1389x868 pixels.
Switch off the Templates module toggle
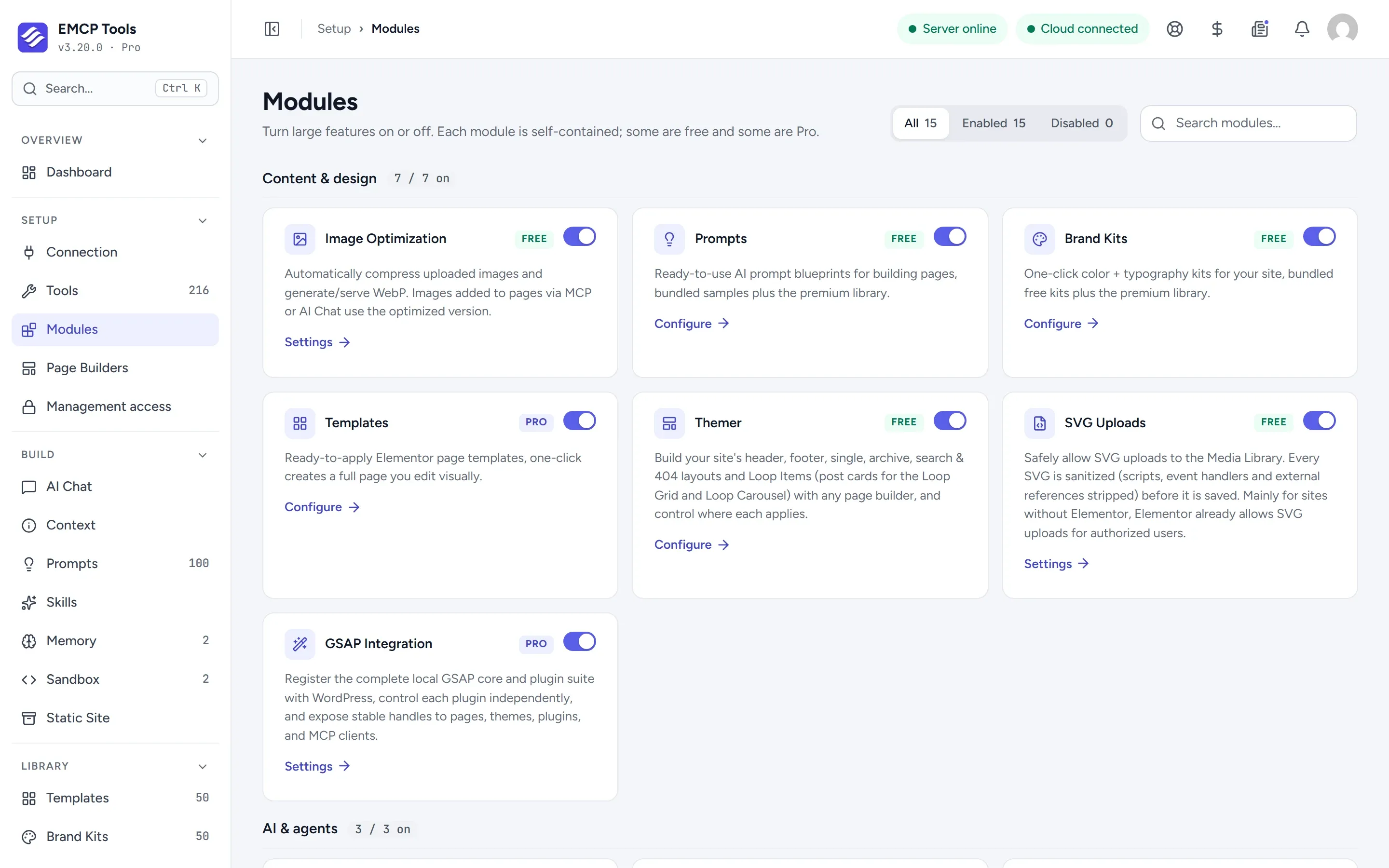[x=579, y=421]
